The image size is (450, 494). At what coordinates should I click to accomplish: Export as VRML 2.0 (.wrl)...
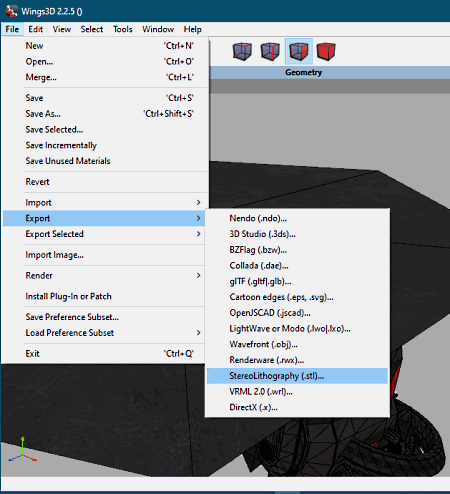297,392
